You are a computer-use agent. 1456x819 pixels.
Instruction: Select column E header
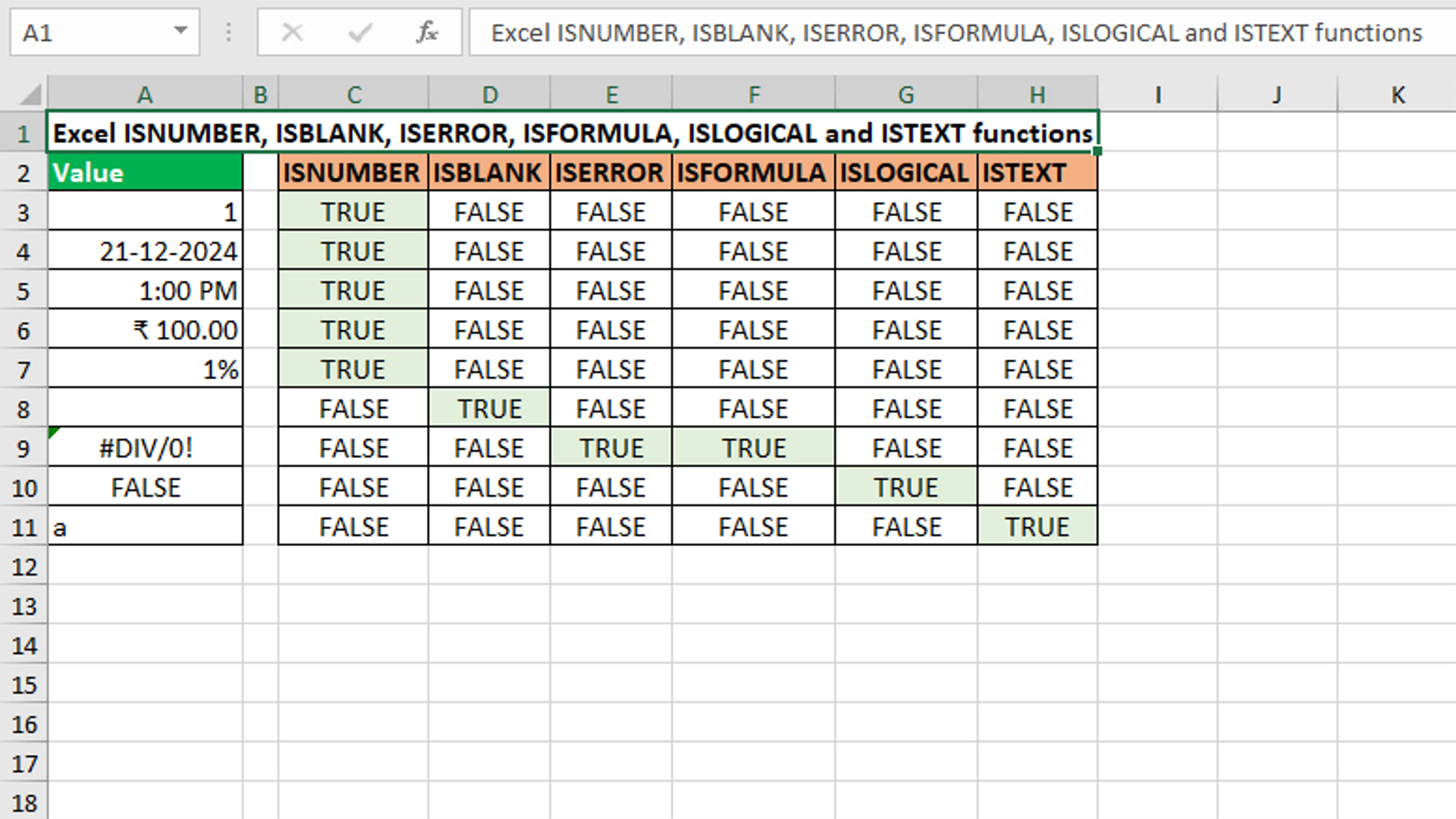click(x=611, y=95)
